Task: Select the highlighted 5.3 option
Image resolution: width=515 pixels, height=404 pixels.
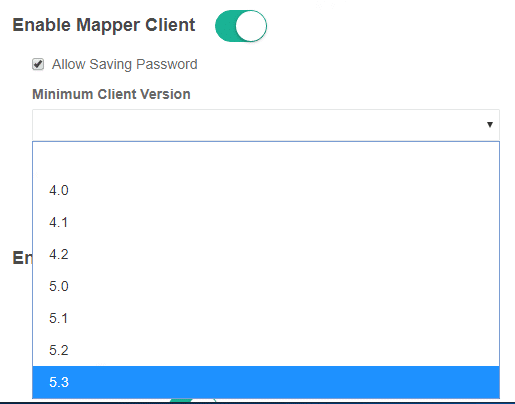Action: pyautogui.click(x=266, y=382)
